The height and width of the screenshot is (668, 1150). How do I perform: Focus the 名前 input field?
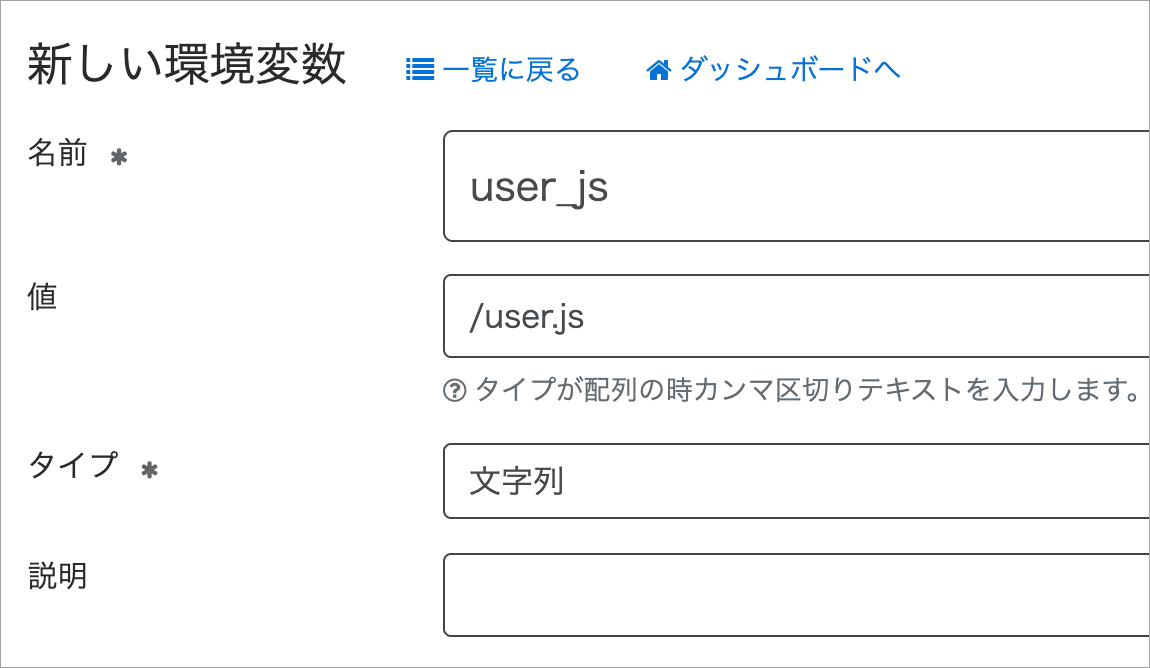796,186
